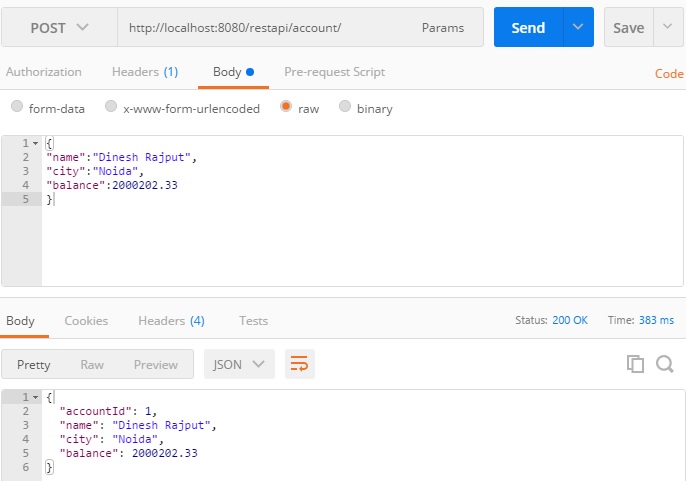Click the blue Send button
The height and width of the screenshot is (481, 686).
528,27
